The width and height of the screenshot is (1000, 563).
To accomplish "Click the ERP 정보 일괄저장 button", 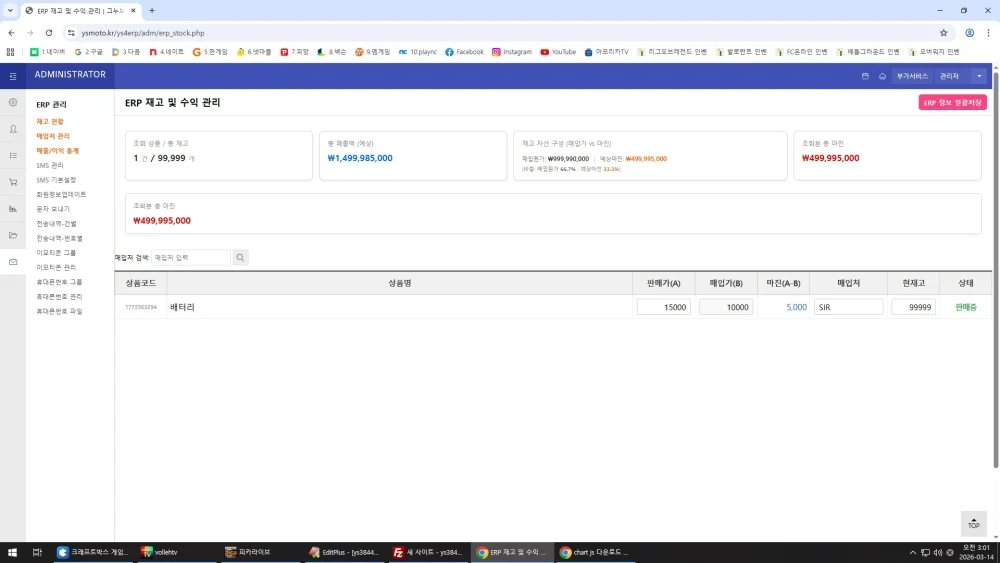I will click(952, 102).
